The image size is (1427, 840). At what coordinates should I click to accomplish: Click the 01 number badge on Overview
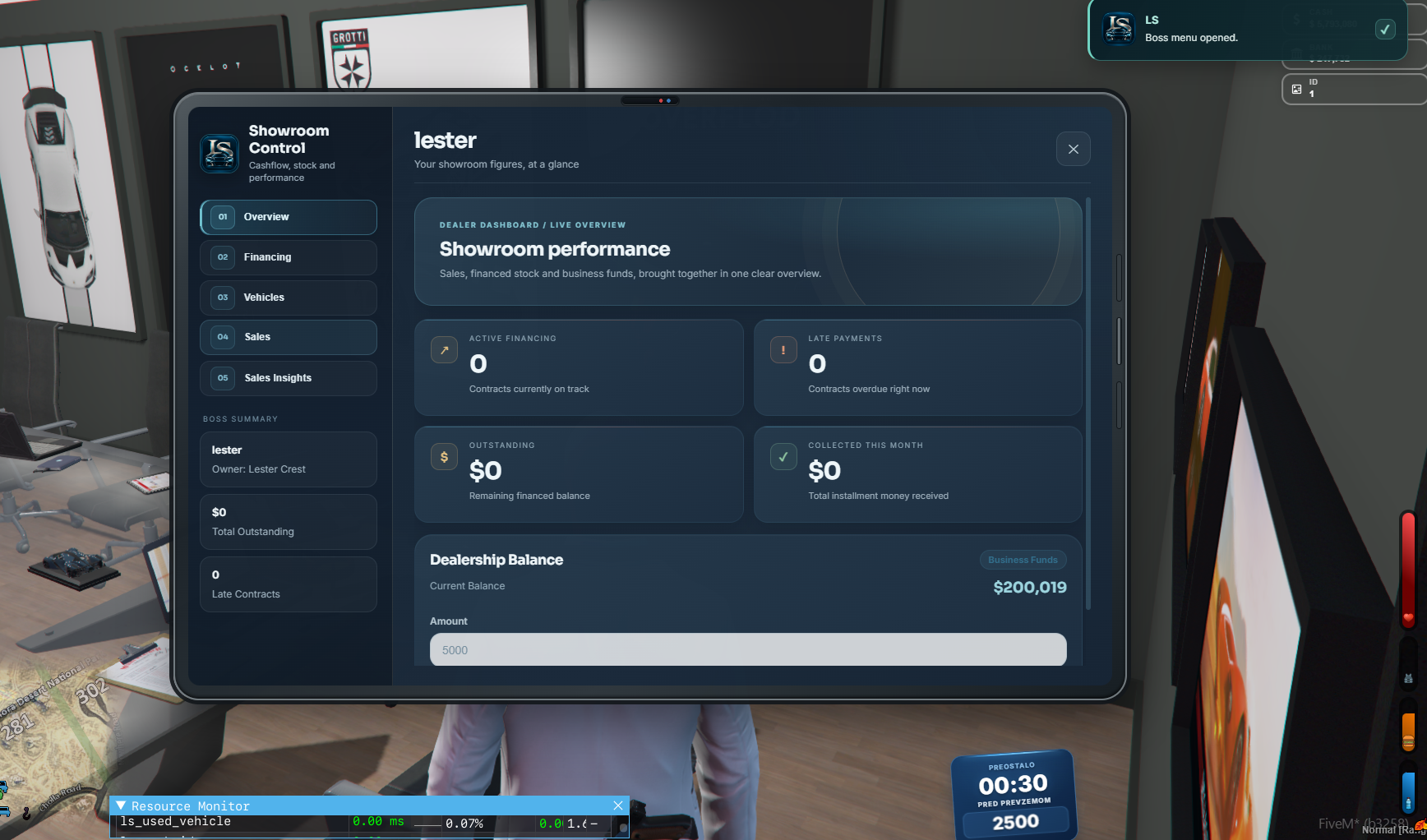(223, 217)
